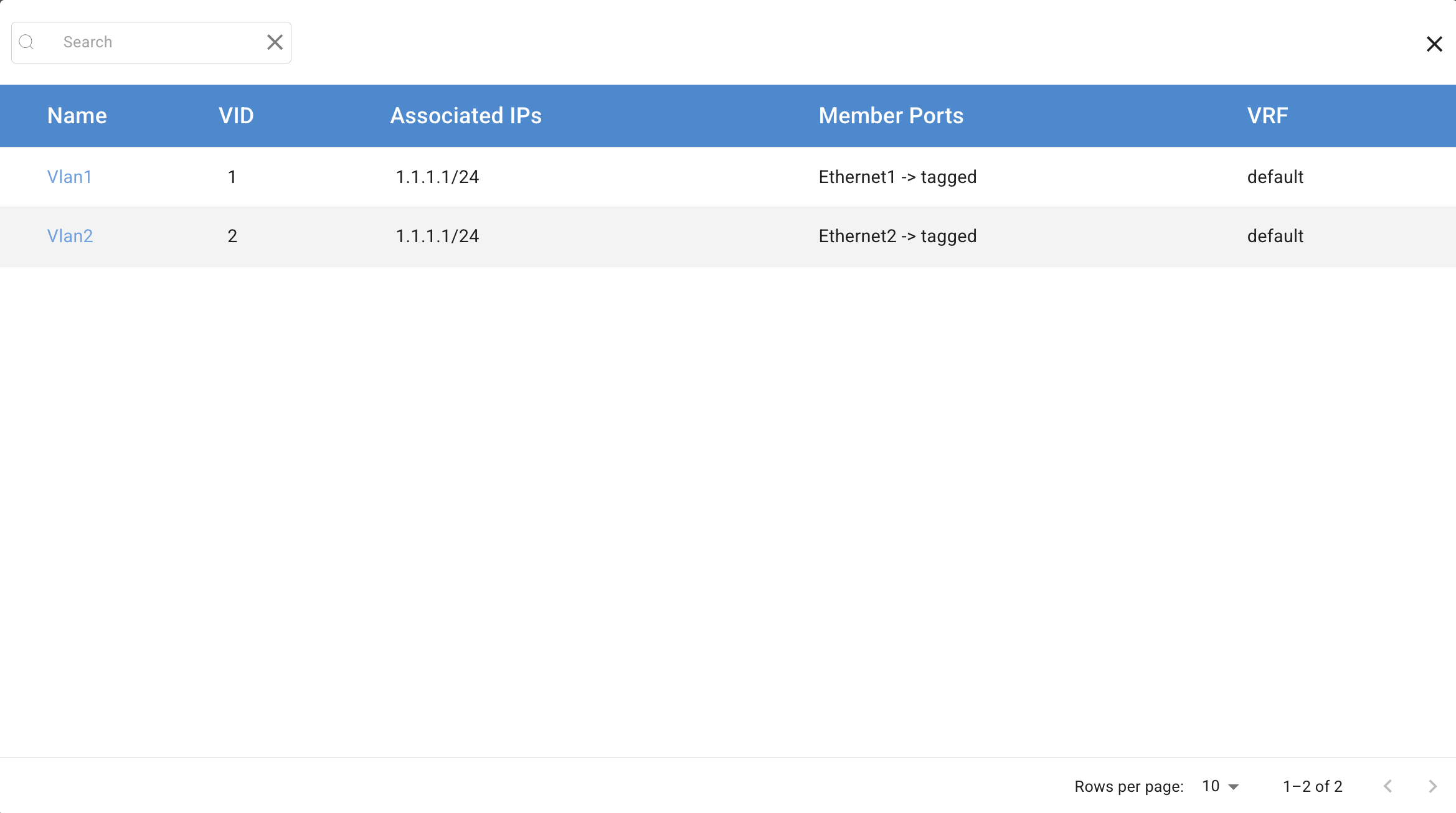Open the Vlan2 link
Screen dimensions: 1456x813
click(x=70, y=236)
